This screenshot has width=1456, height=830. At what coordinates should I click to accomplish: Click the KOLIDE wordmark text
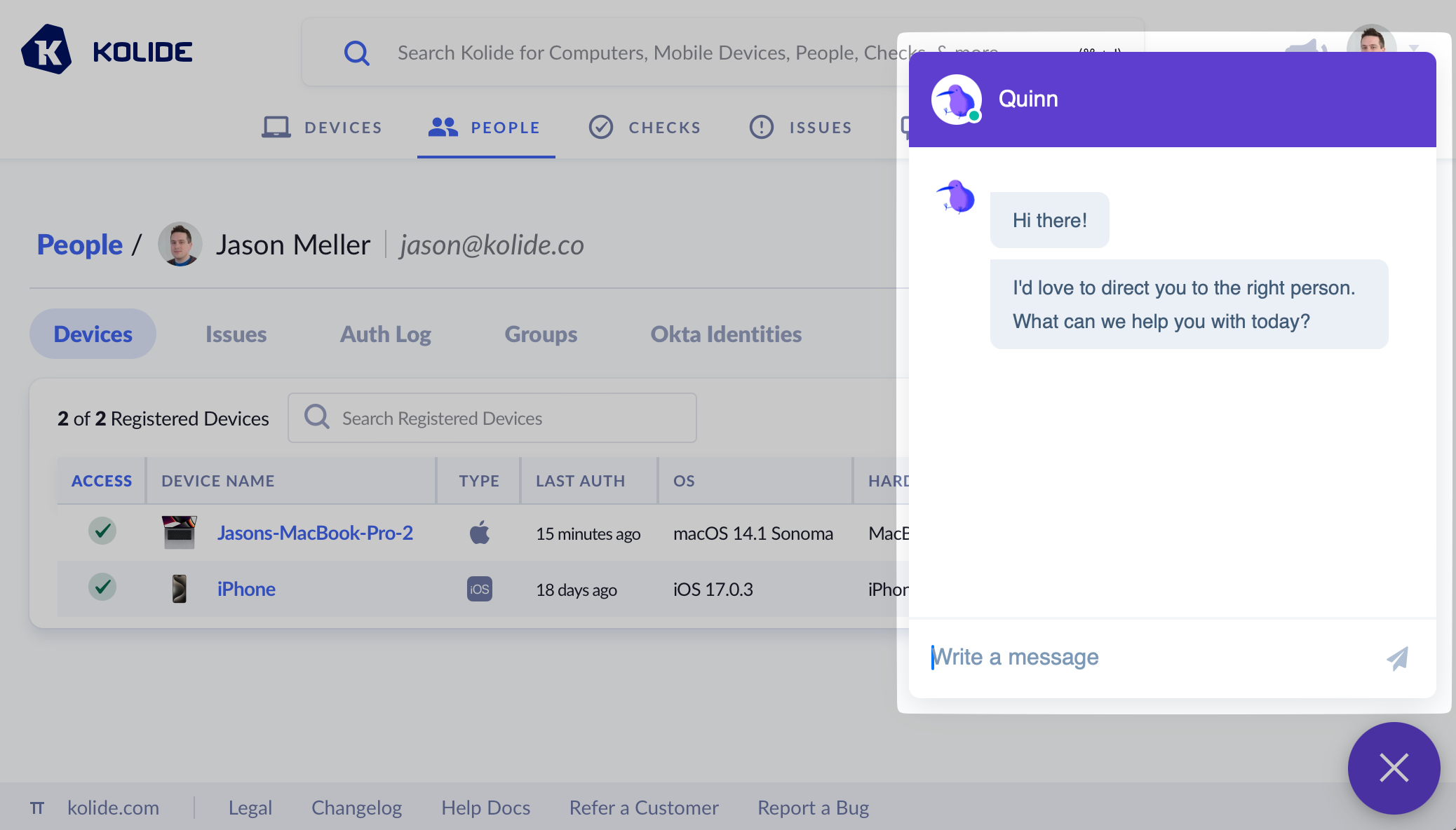(142, 52)
